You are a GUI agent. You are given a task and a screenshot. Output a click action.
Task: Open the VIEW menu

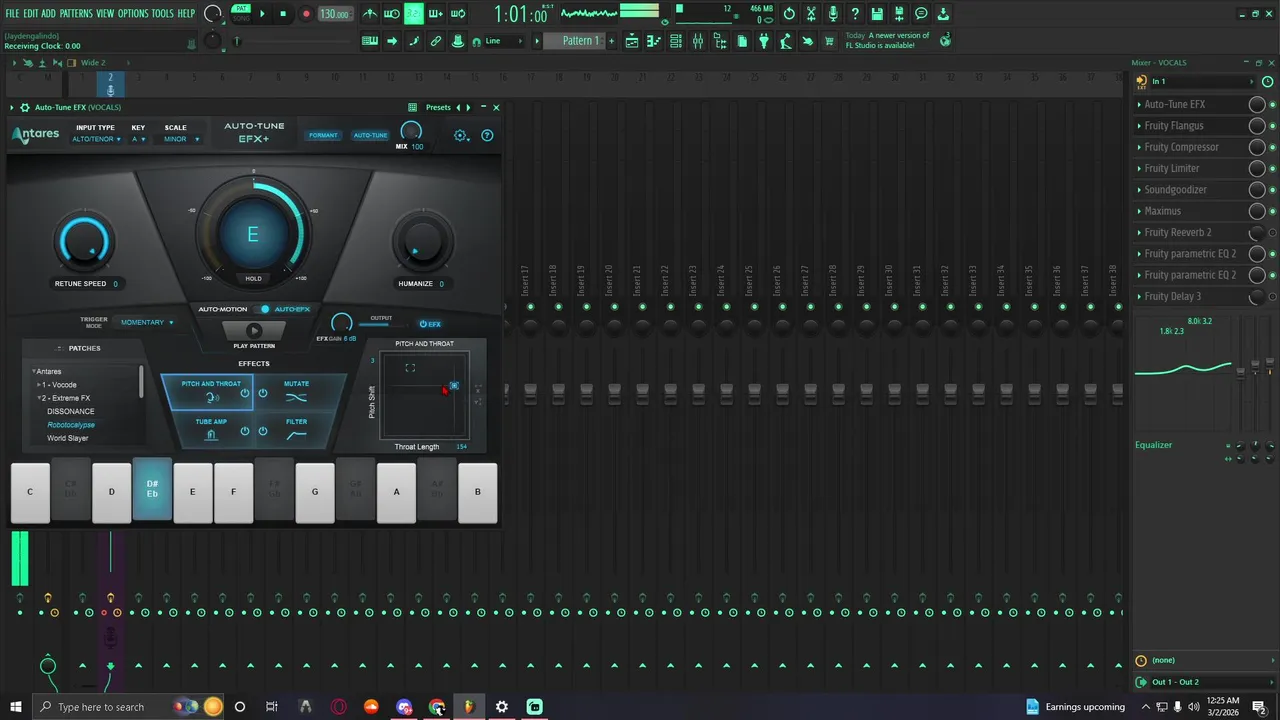tap(105, 14)
